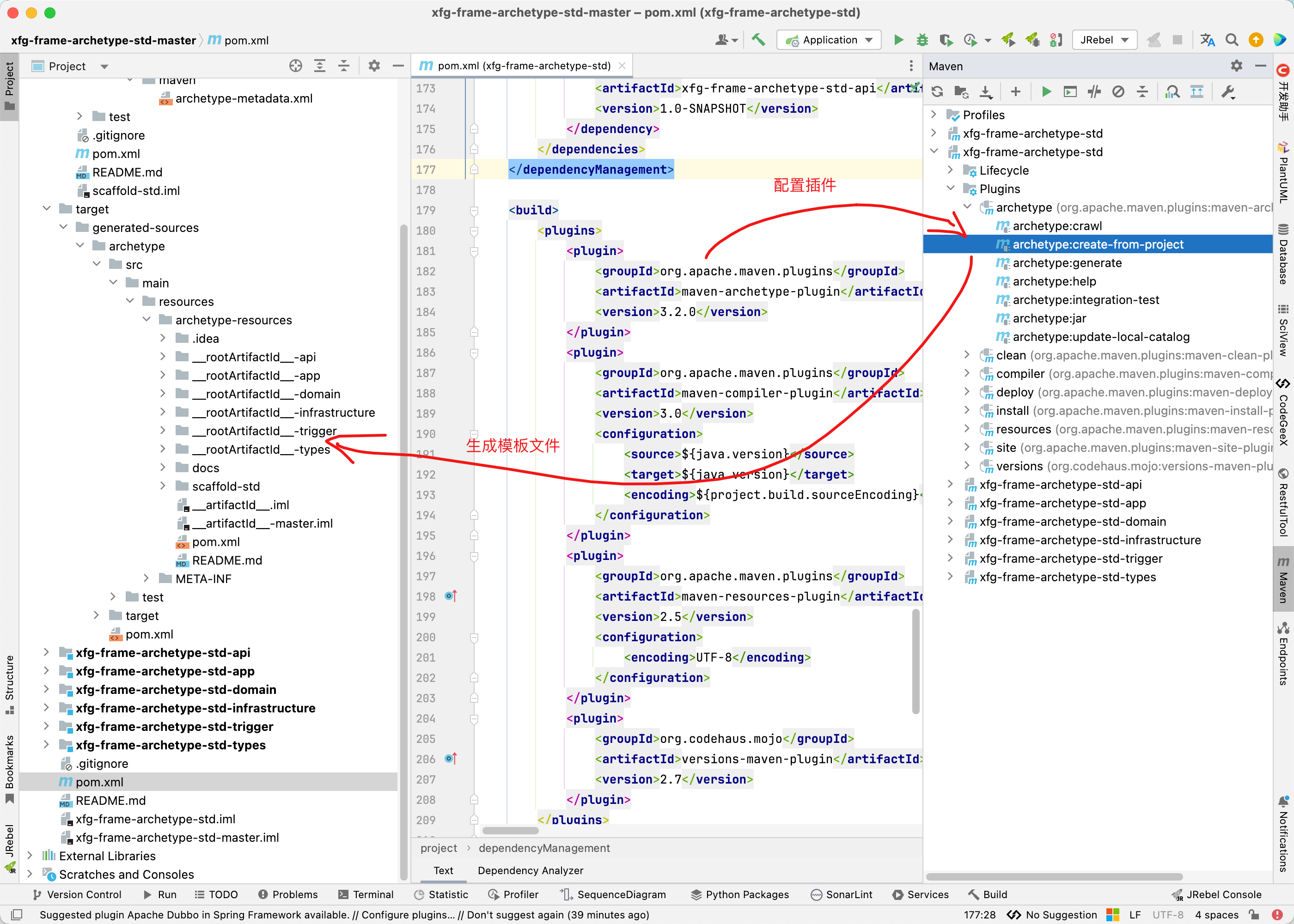Image resolution: width=1294 pixels, height=924 pixels.
Task: Click UTF-8 encoding in status bar
Action: (1168, 915)
